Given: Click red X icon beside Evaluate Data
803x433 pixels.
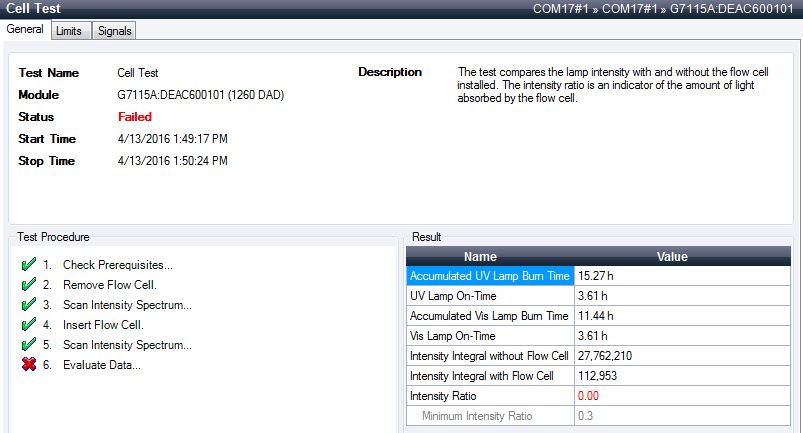Looking at the screenshot, I should tap(28, 365).
